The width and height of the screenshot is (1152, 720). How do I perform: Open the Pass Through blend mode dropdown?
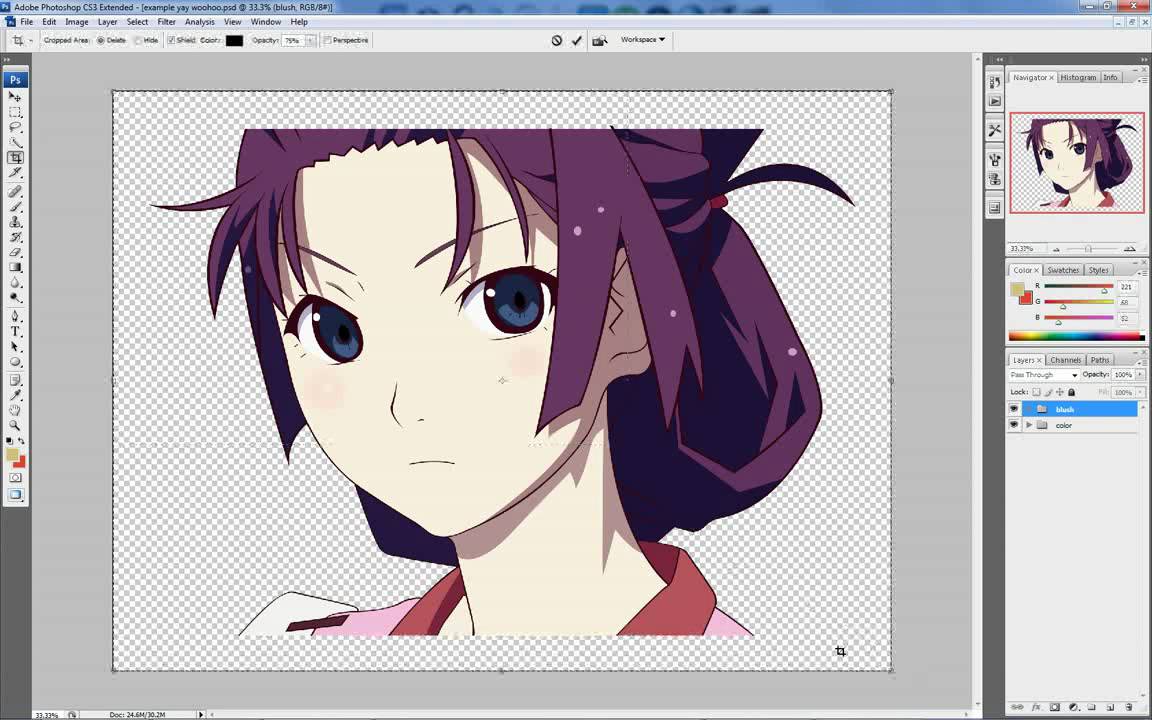tap(1043, 375)
